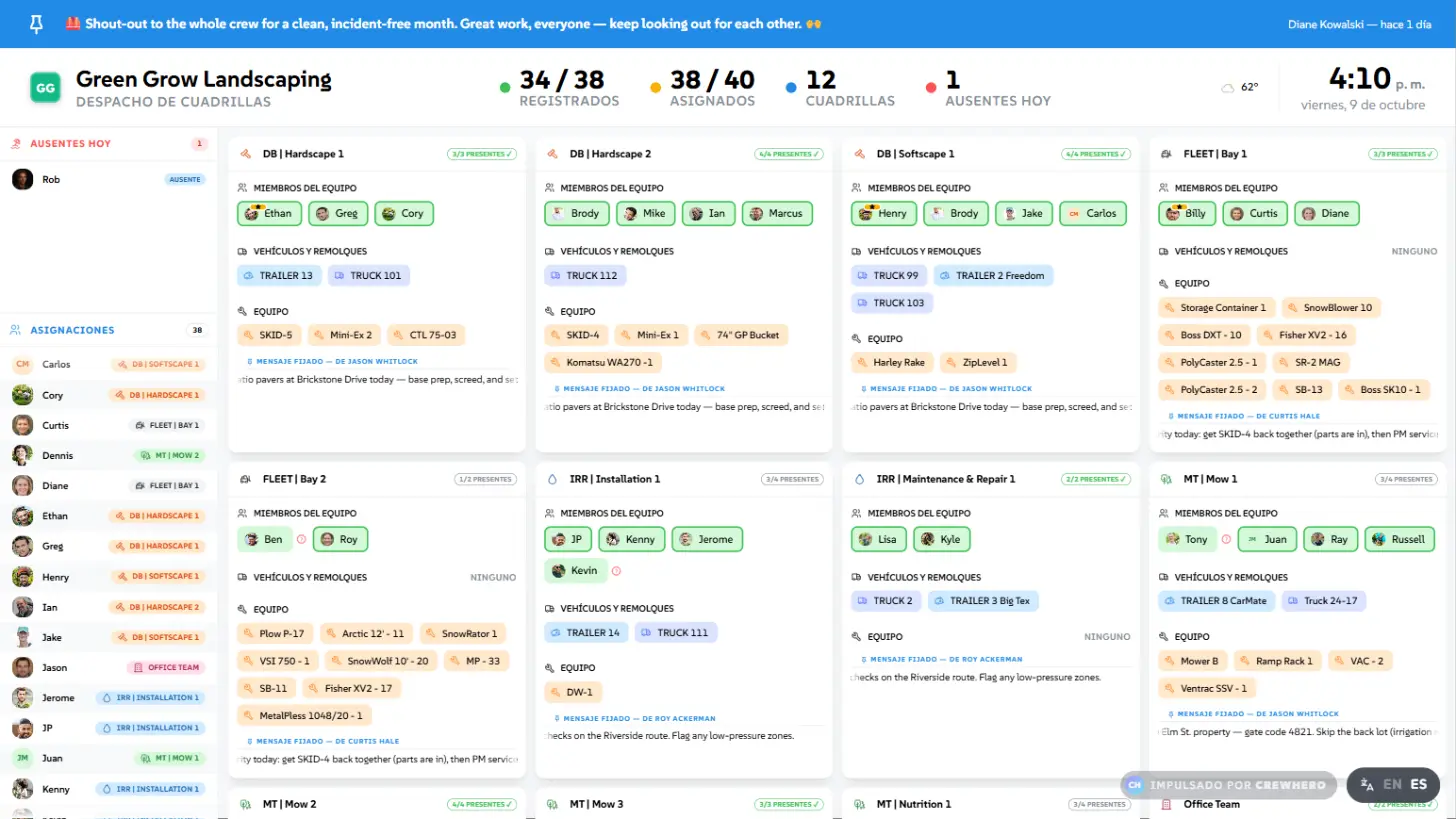Open Jason's Office Team assignment row
This screenshot has width=1456, height=819.
[108, 667]
